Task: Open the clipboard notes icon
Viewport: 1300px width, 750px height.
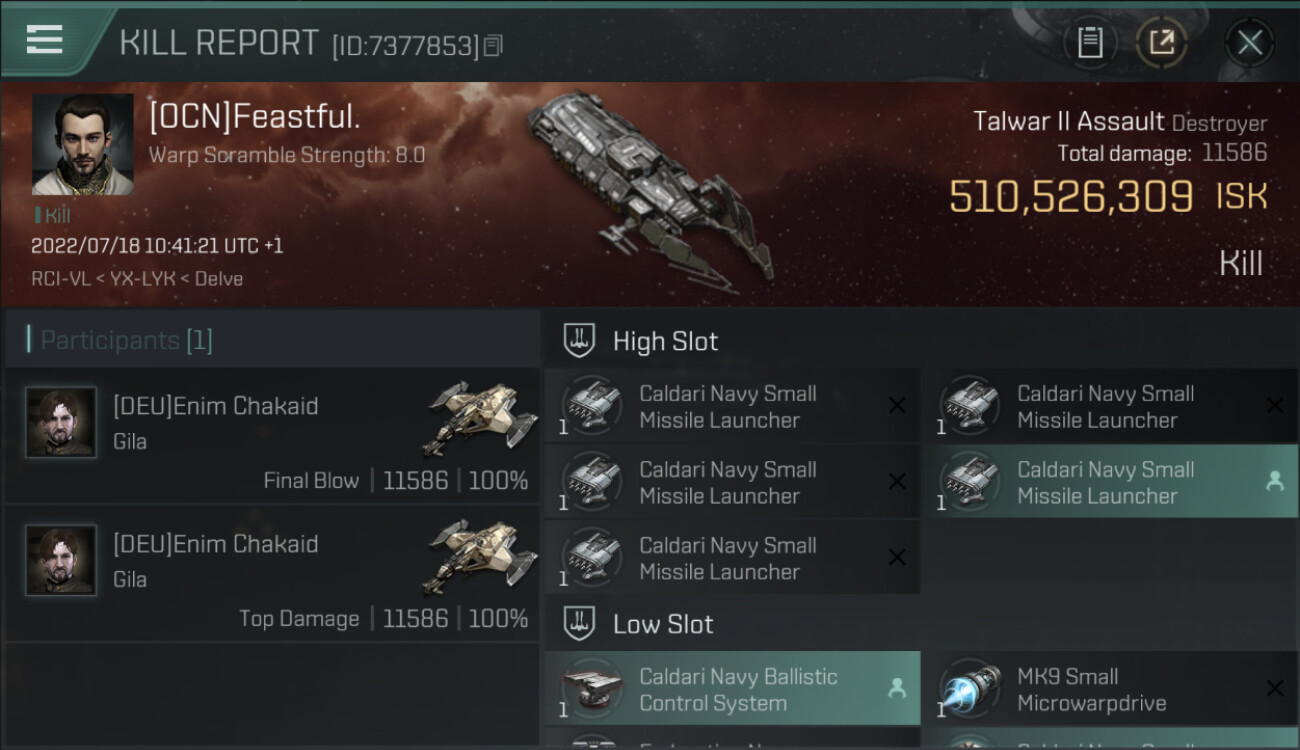Action: tap(1090, 43)
